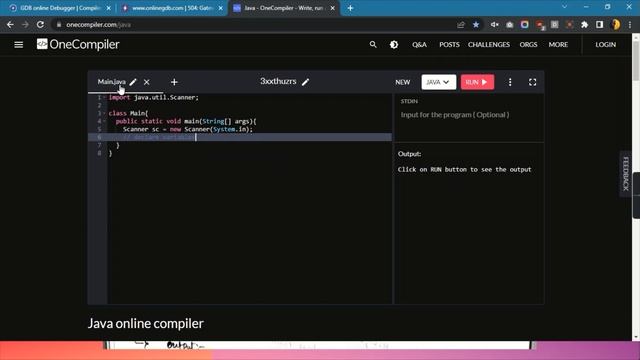This screenshot has width=640, height=360.
Task: Bookmark this page with the star icon
Action: [x=476, y=24]
